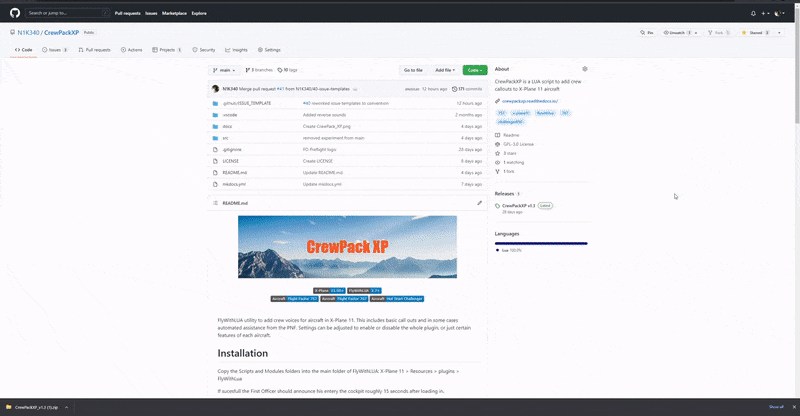Open the src folder

[226, 138]
